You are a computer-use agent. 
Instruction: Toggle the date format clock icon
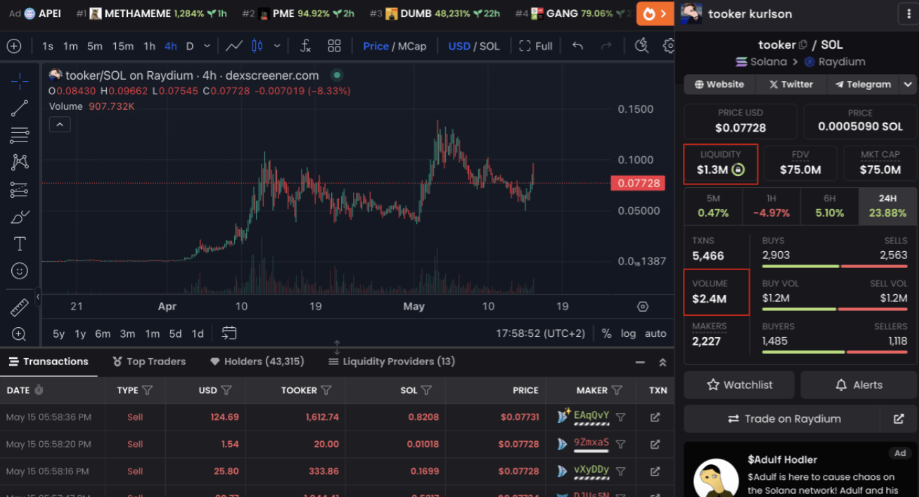pos(39,390)
